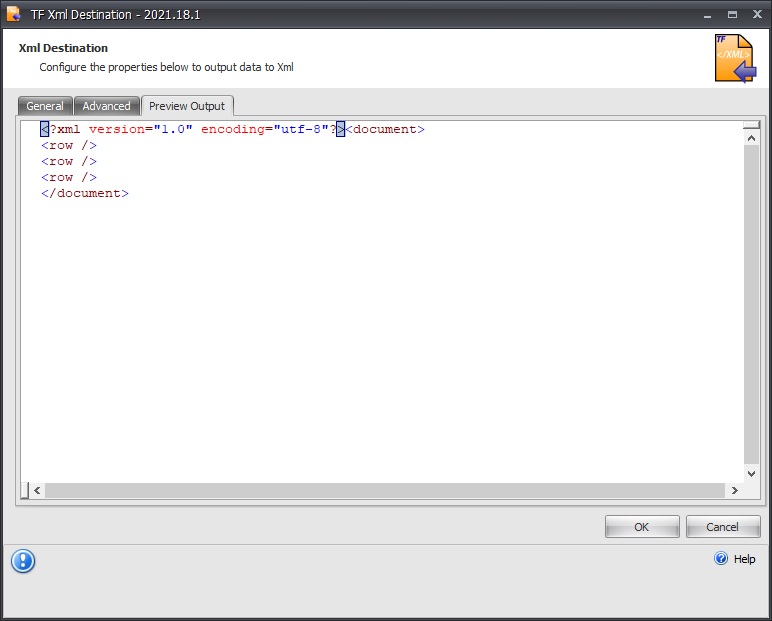
Task: Open the Advanced tab
Action: (106, 106)
